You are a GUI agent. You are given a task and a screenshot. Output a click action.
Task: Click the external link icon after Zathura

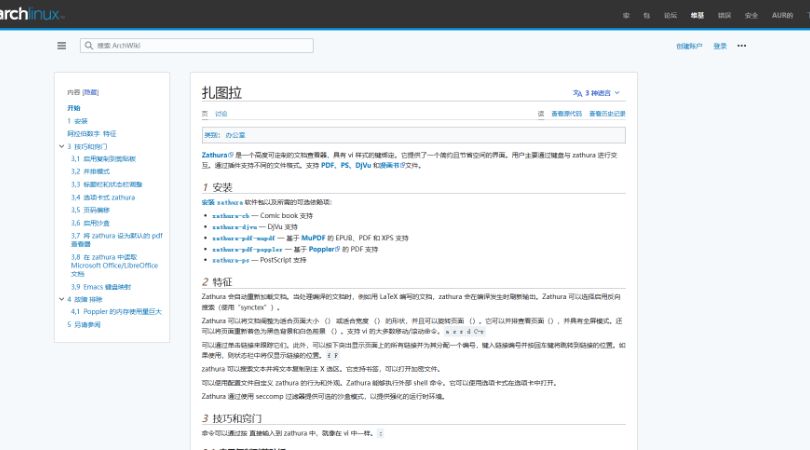pos(231,156)
